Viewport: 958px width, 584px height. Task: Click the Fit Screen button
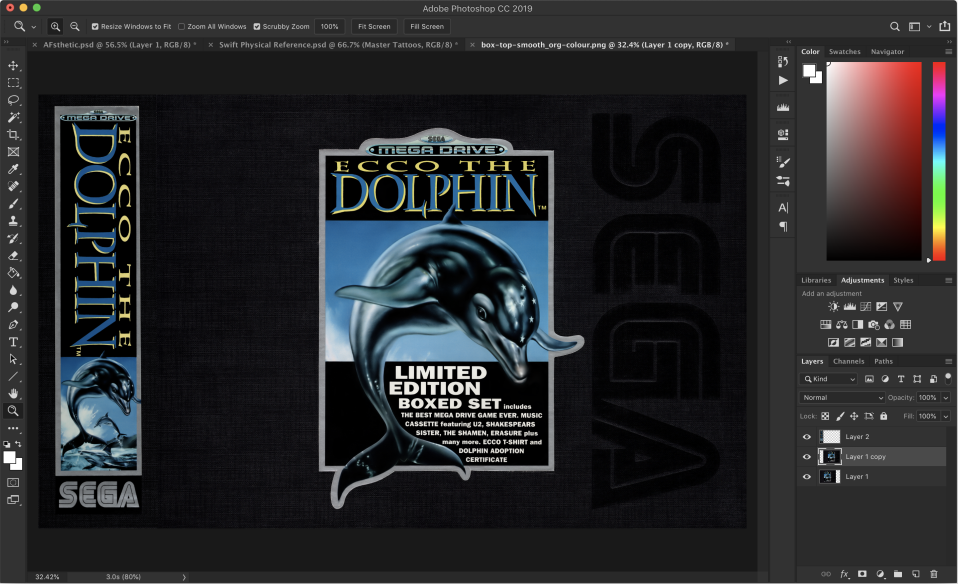tap(373, 26)
